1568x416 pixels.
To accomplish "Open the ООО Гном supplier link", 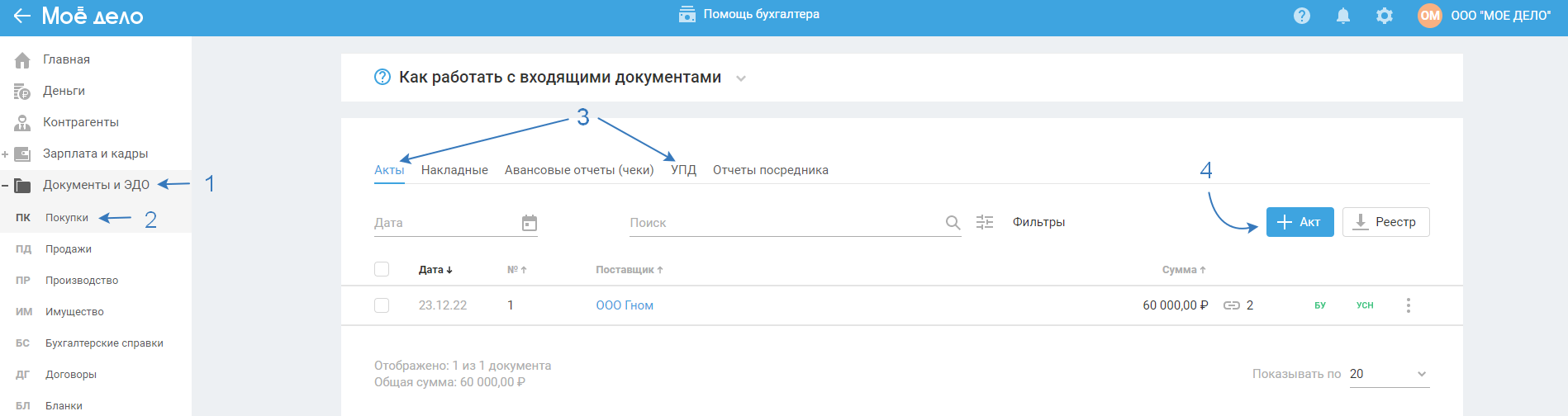I will [x=625, y=305].
